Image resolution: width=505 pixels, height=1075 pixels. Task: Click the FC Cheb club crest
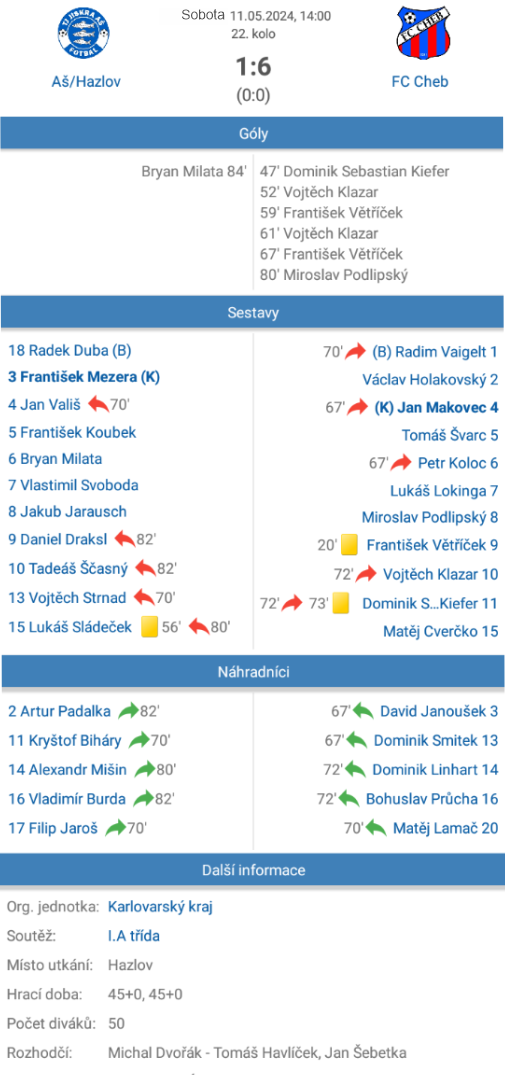[423, 32]
